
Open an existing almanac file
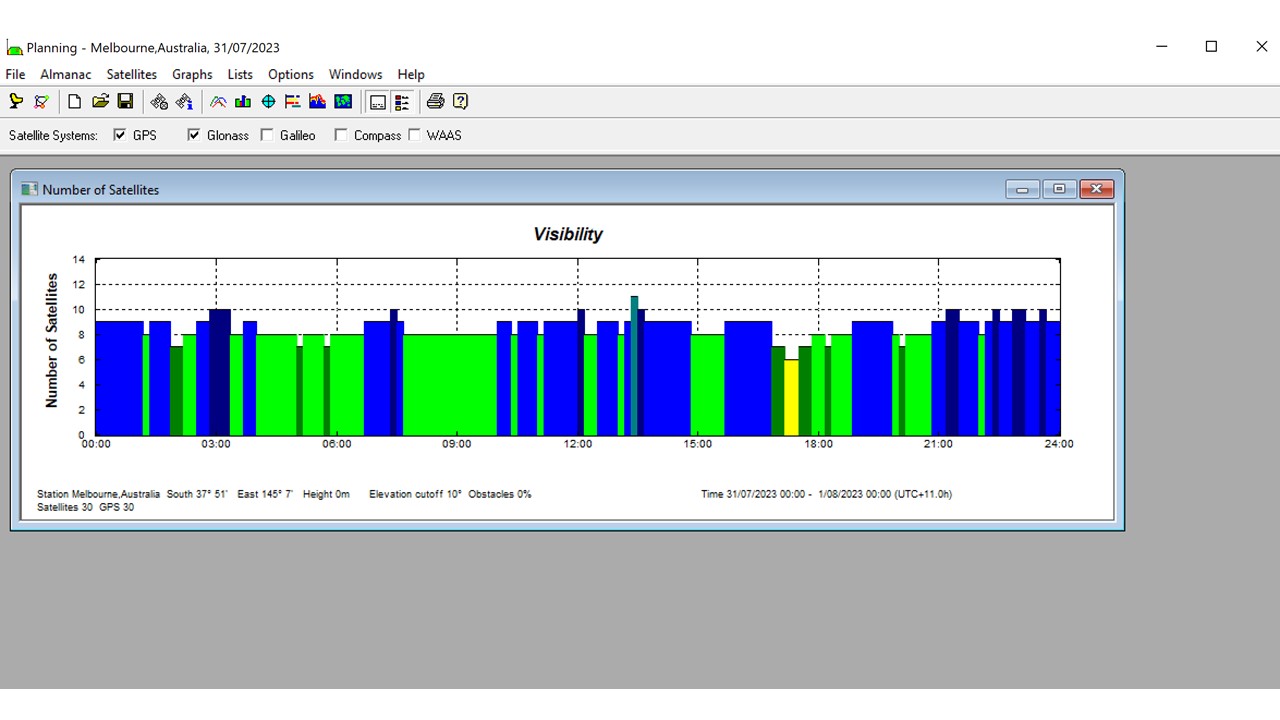pos(99,101)
